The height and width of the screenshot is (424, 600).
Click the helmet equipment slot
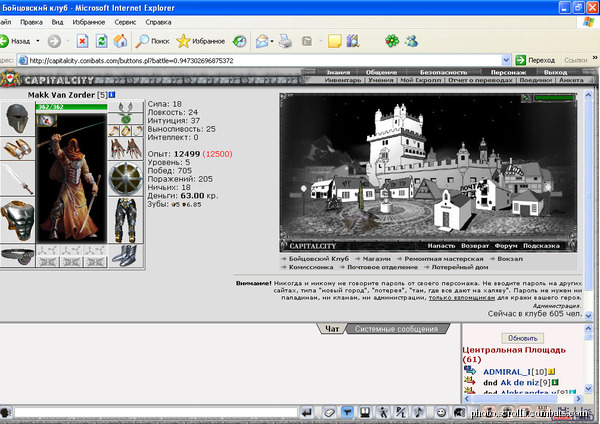coord(17,118)
